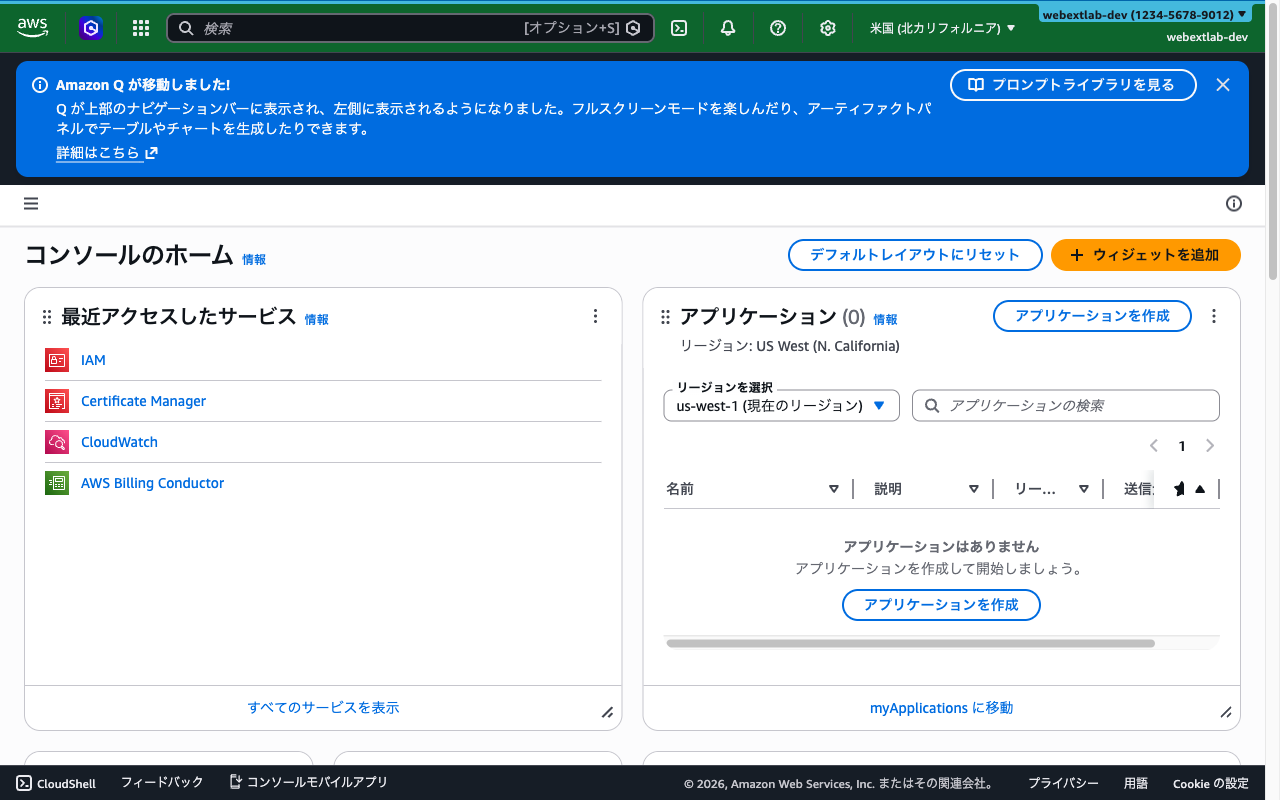
Task: Open すべてのサービスを表示 link
Action: tap(323, 707)
